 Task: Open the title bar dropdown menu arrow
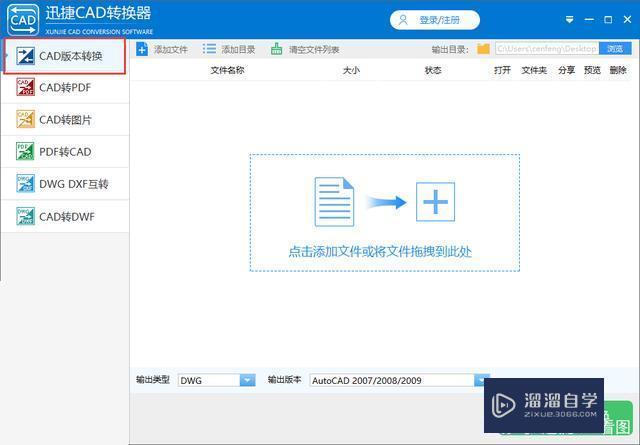(569, 20)
